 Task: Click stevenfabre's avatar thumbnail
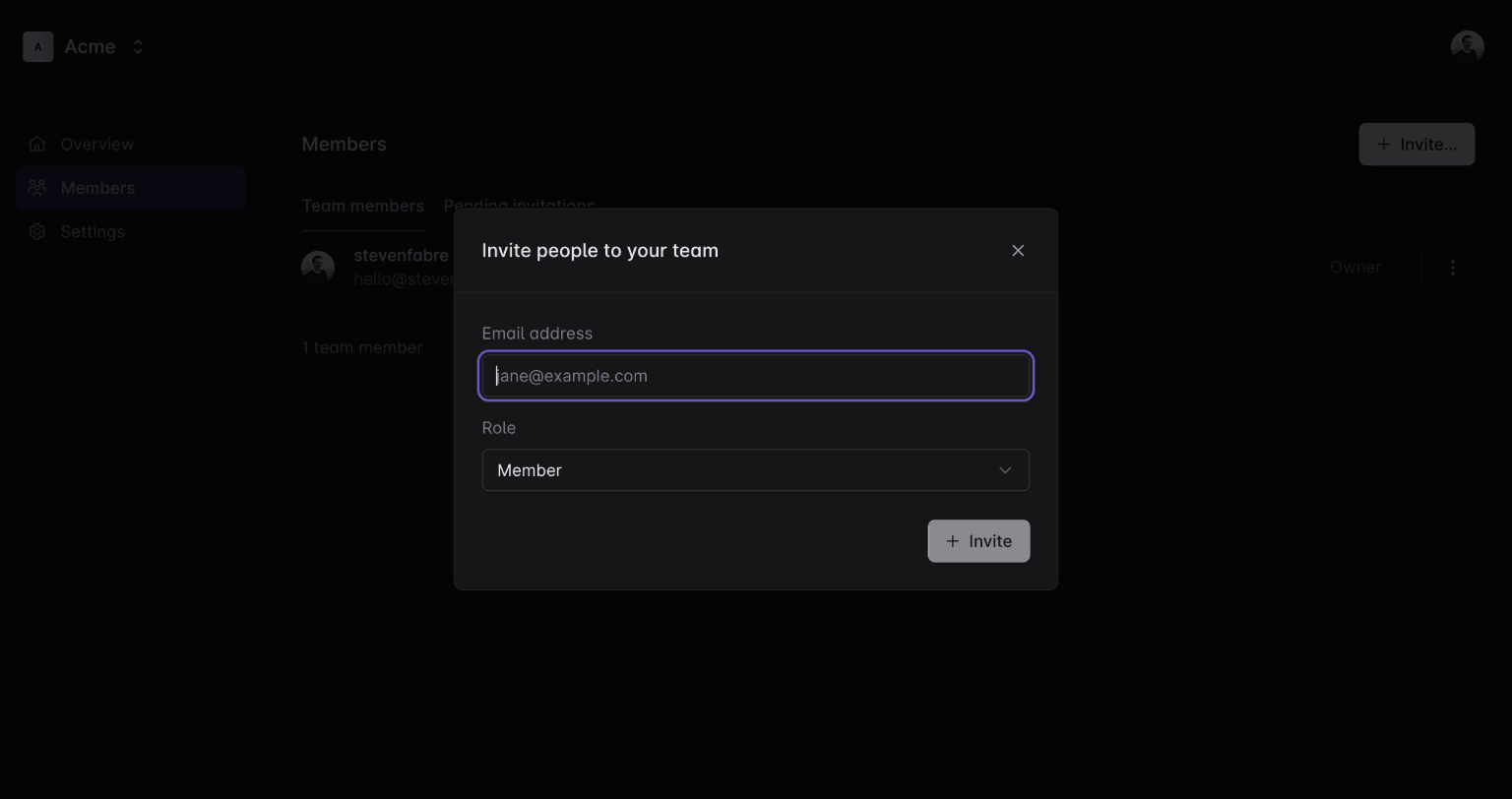[317, 266]
